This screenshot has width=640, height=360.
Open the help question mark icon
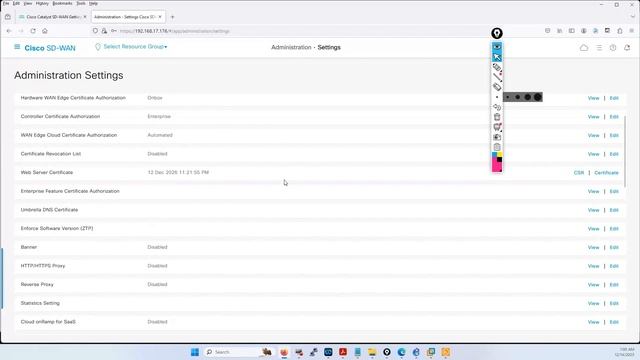pos(613,48)
